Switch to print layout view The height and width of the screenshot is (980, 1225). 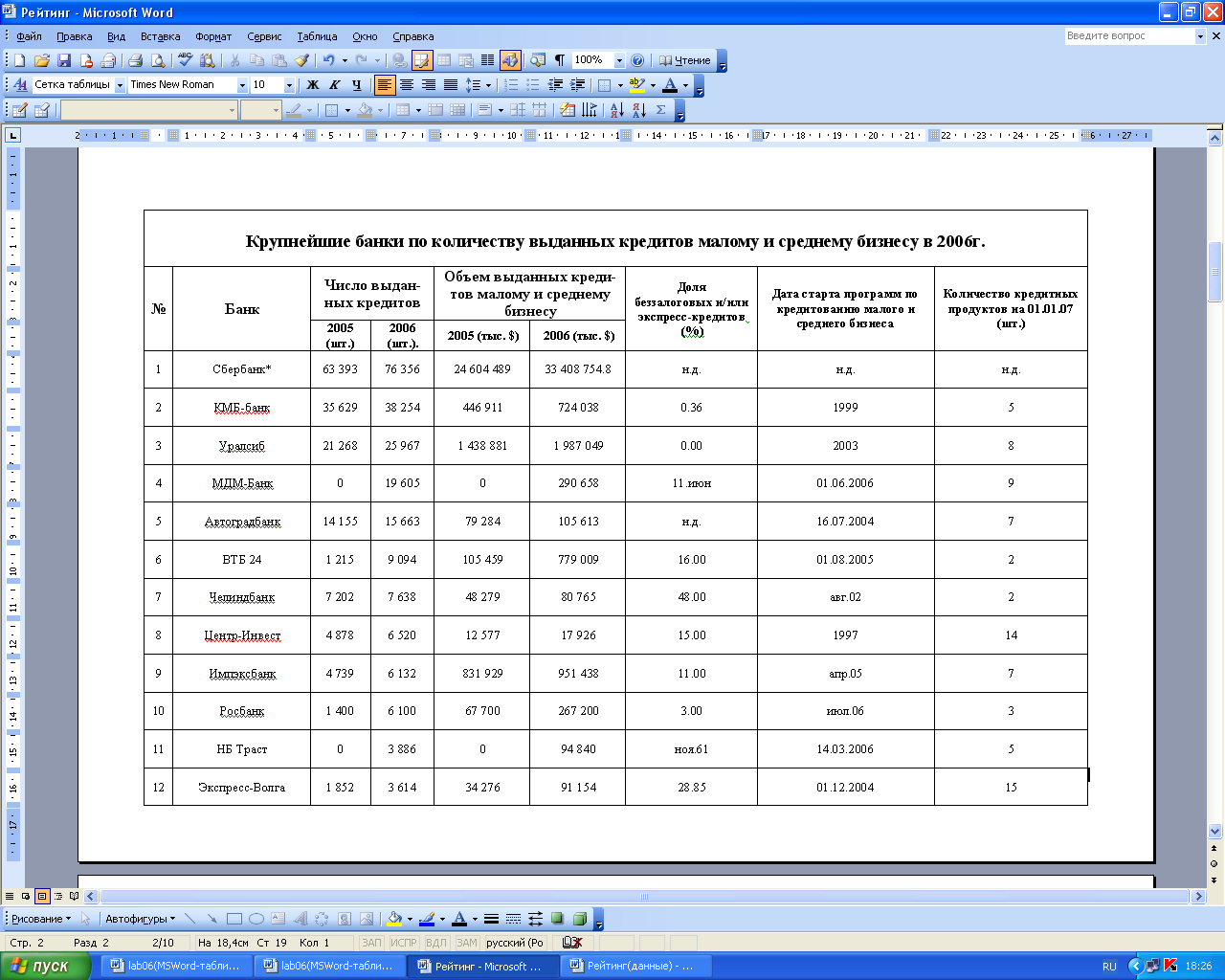pos(42,897)
